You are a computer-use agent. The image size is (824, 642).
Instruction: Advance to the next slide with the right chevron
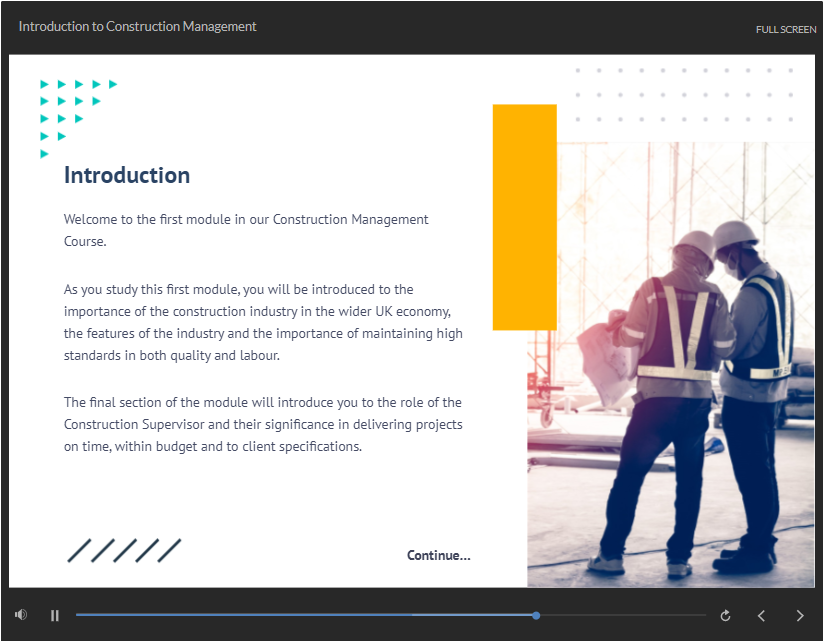(x=799, y=616)
